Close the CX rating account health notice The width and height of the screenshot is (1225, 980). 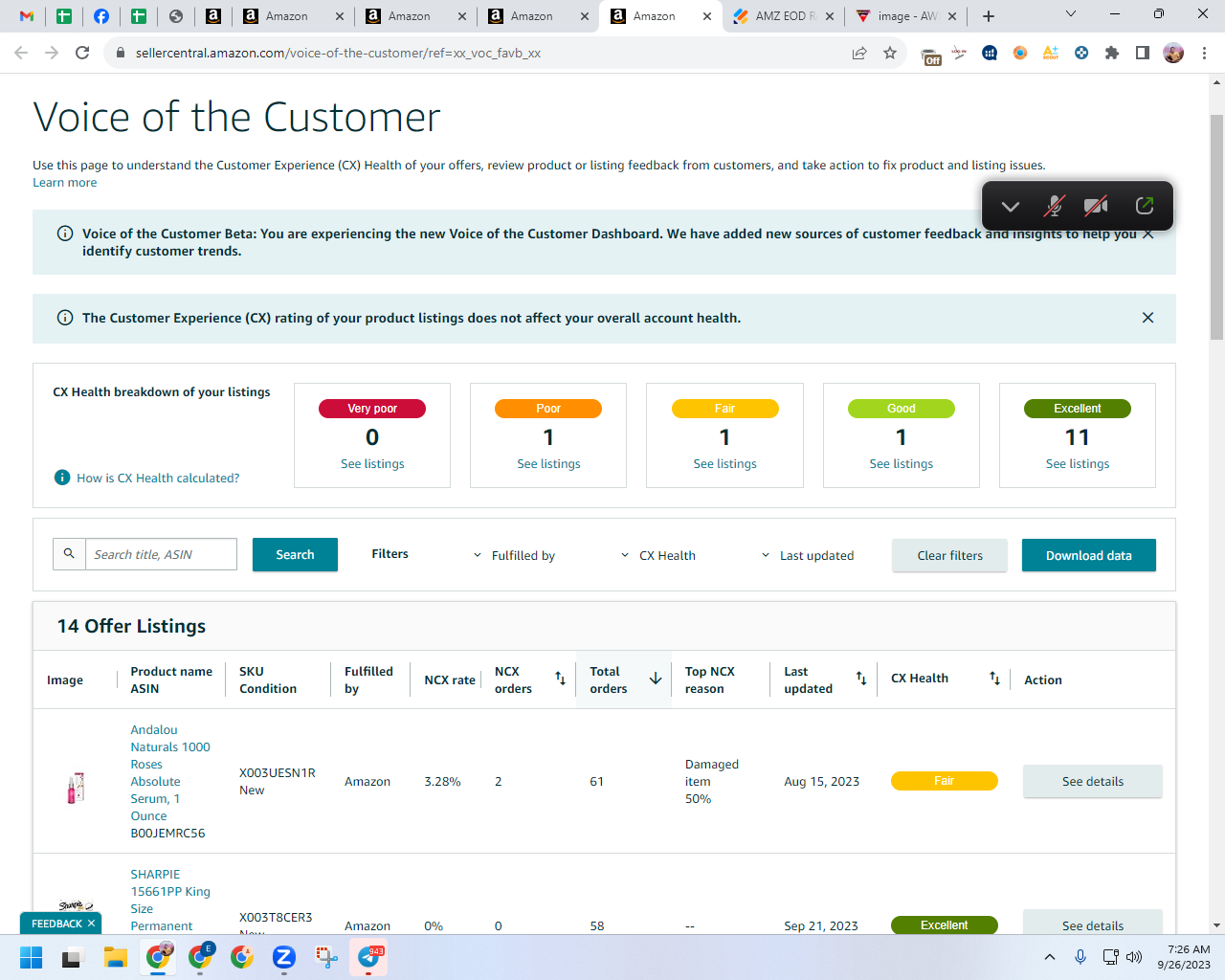coord(1148,318)
